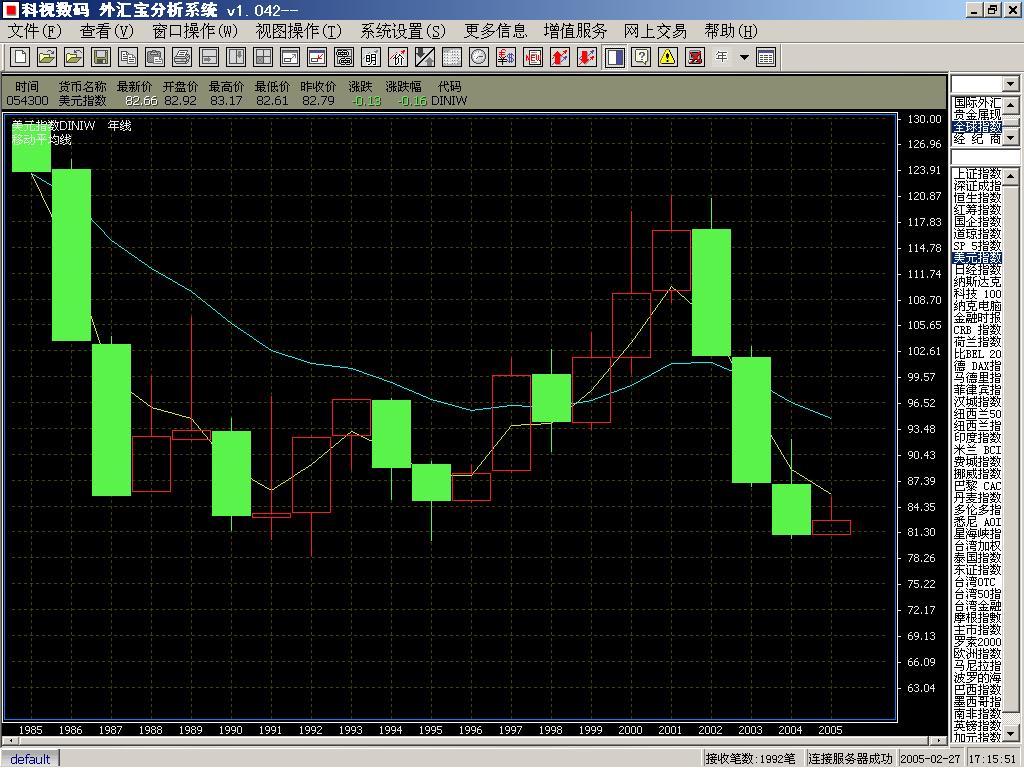
Task: Click the index list scroll-up arrow
Action: click(x=1010, y=175)
